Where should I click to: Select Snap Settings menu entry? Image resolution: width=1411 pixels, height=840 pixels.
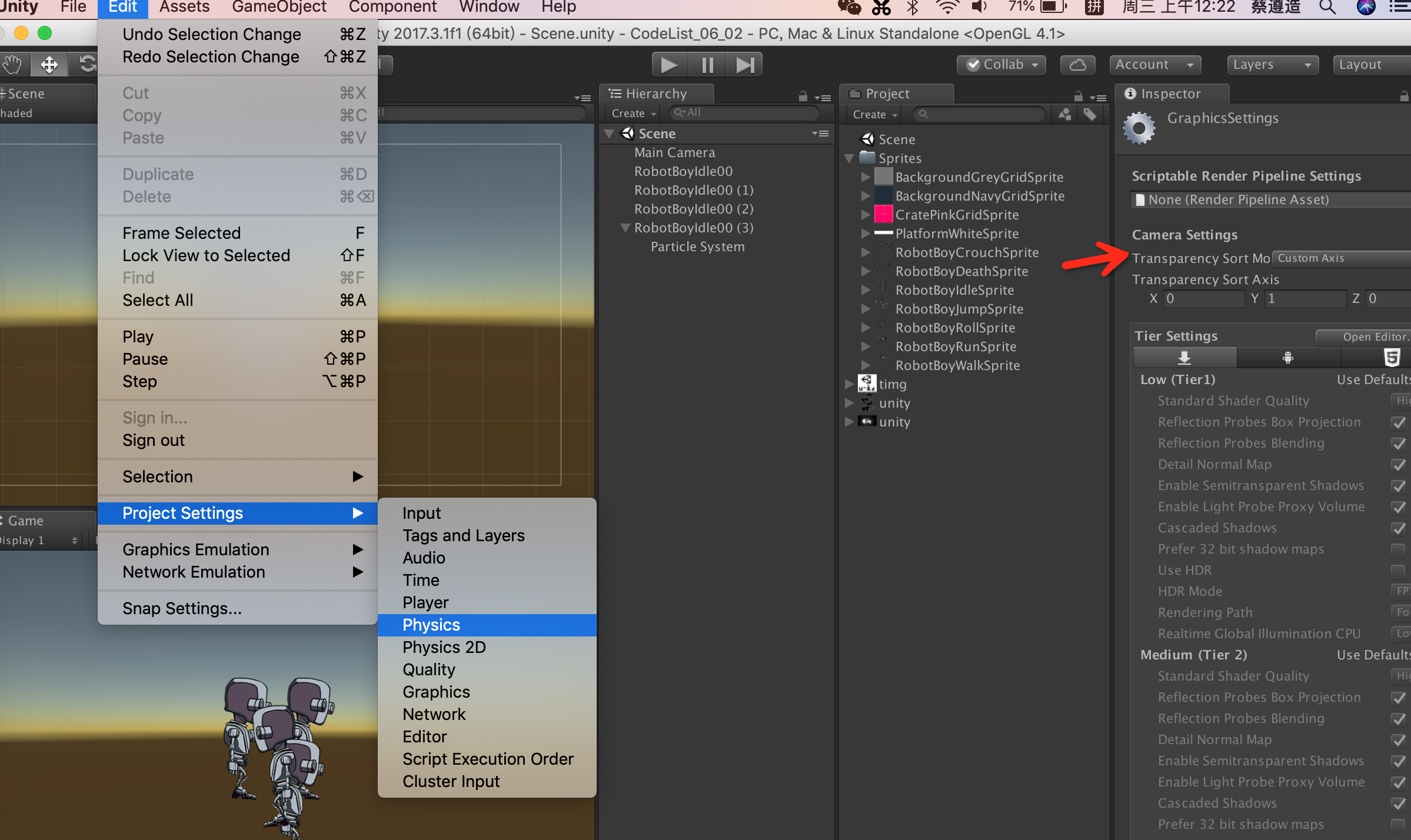pyautogui.click(x=182, y=608)
